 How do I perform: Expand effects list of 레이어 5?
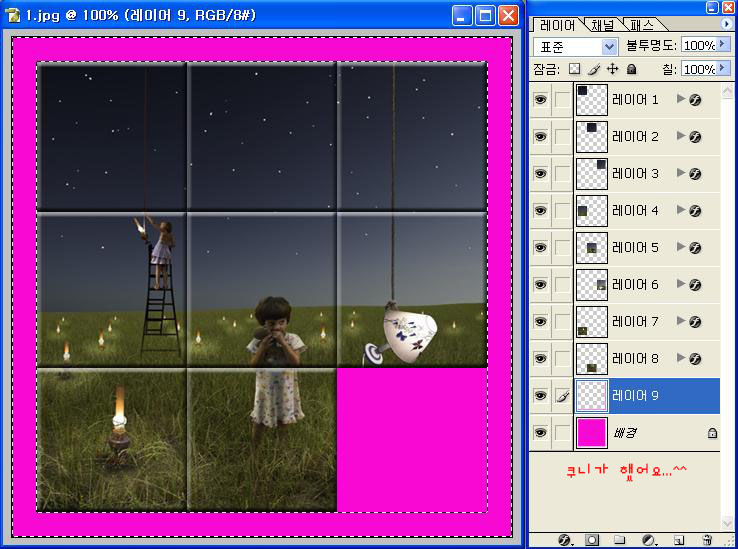(680, 247)
